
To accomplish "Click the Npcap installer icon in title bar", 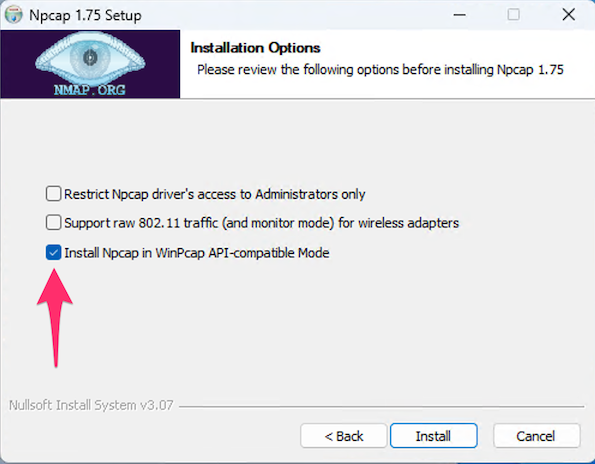I will tap(13, 15).
